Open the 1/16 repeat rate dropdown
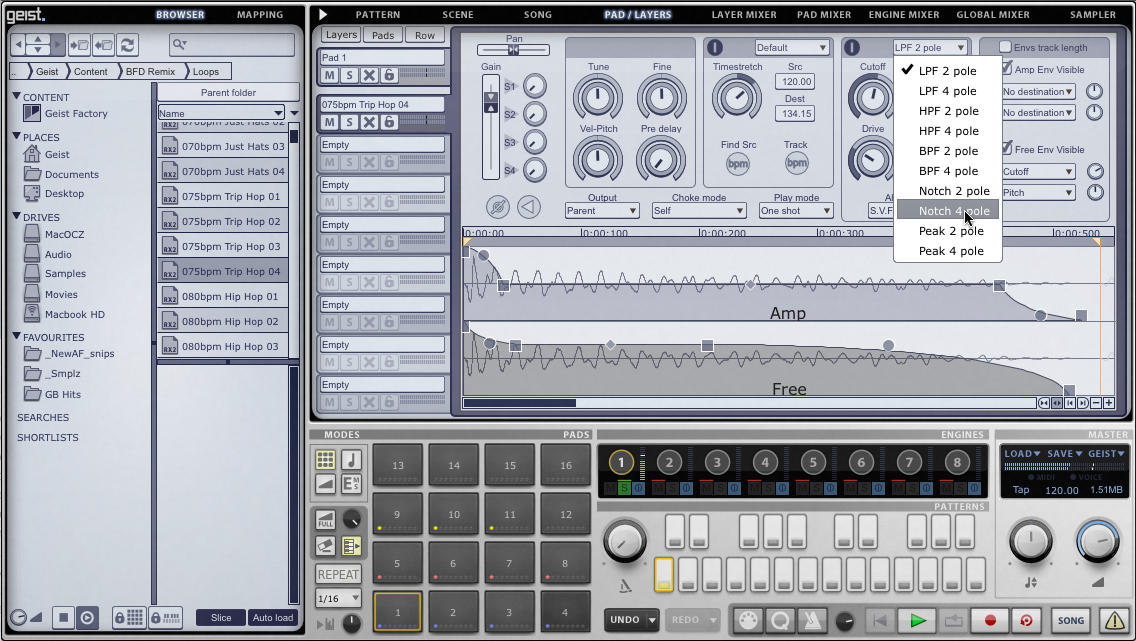The image size is (1136, 641). (338, 598)
